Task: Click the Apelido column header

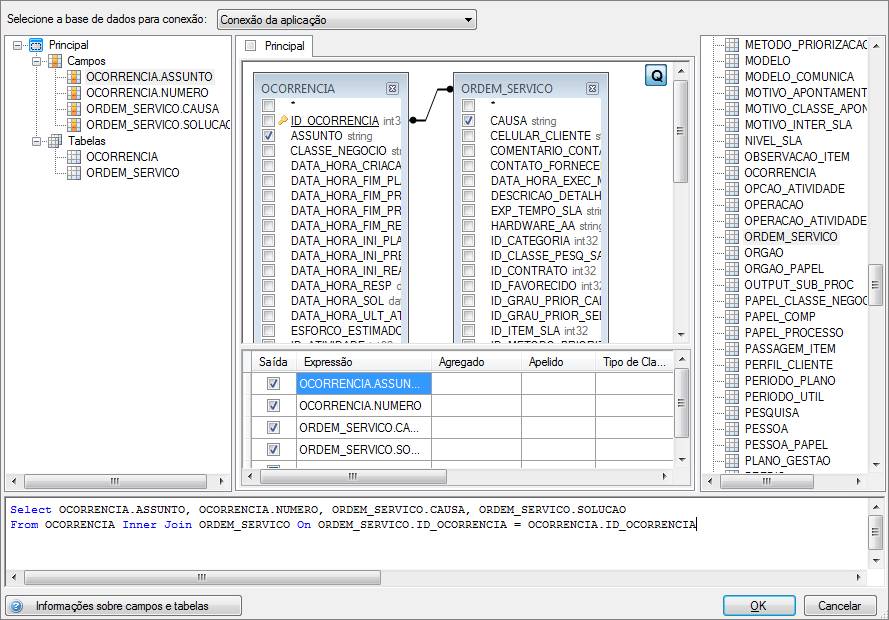Action: [558, 362]
